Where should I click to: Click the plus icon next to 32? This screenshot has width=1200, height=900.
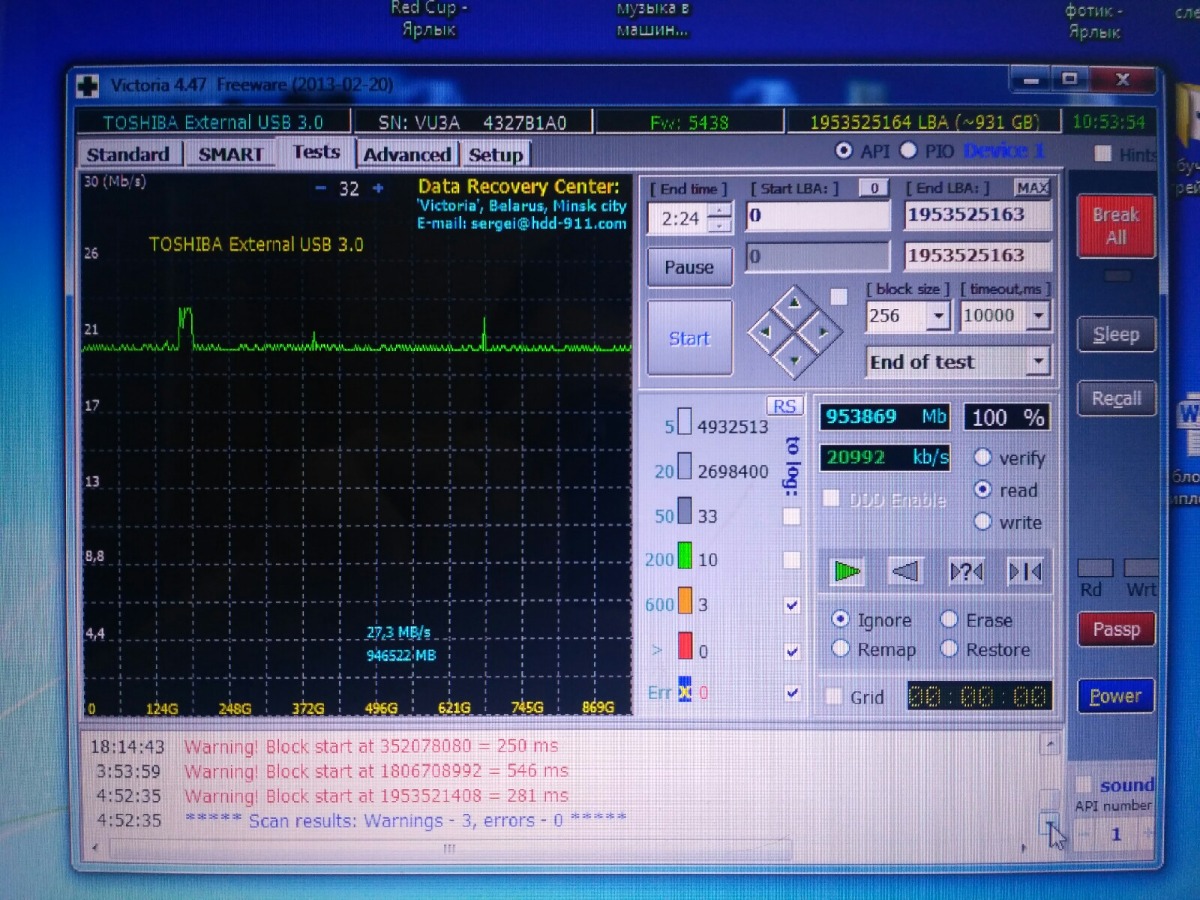click(x=378, y=188)
